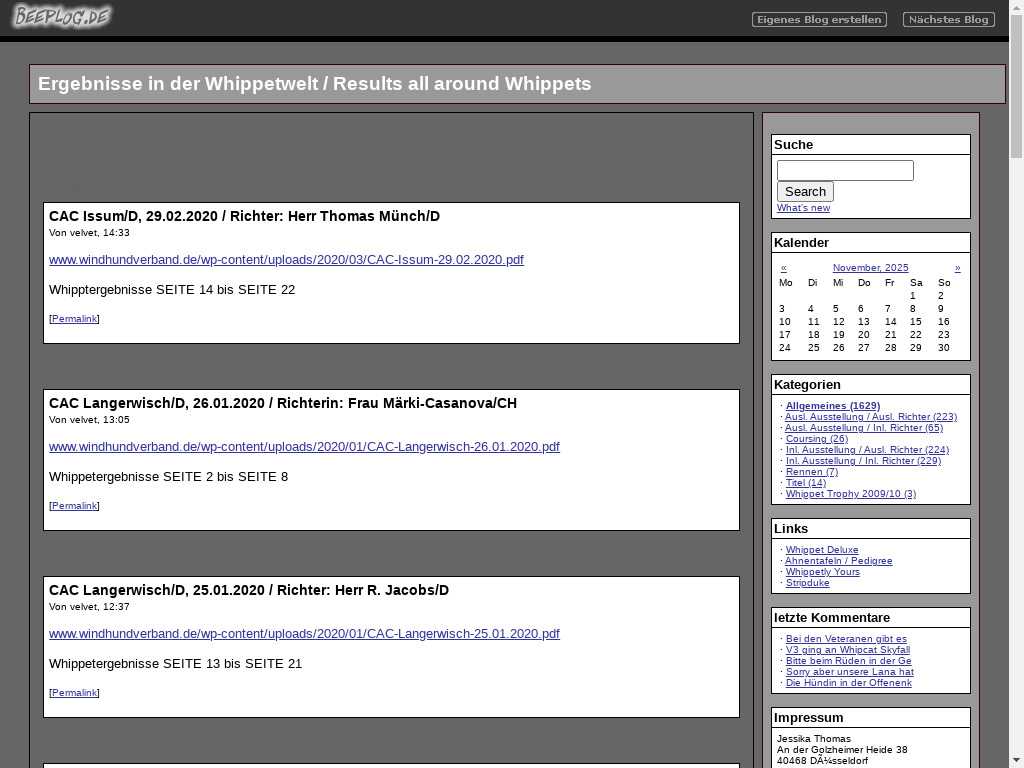Image resolution: width=1024 pixels, height=768 pixels.
Task: Go to previous month in calendar
Action: click(x=784, y=268)
